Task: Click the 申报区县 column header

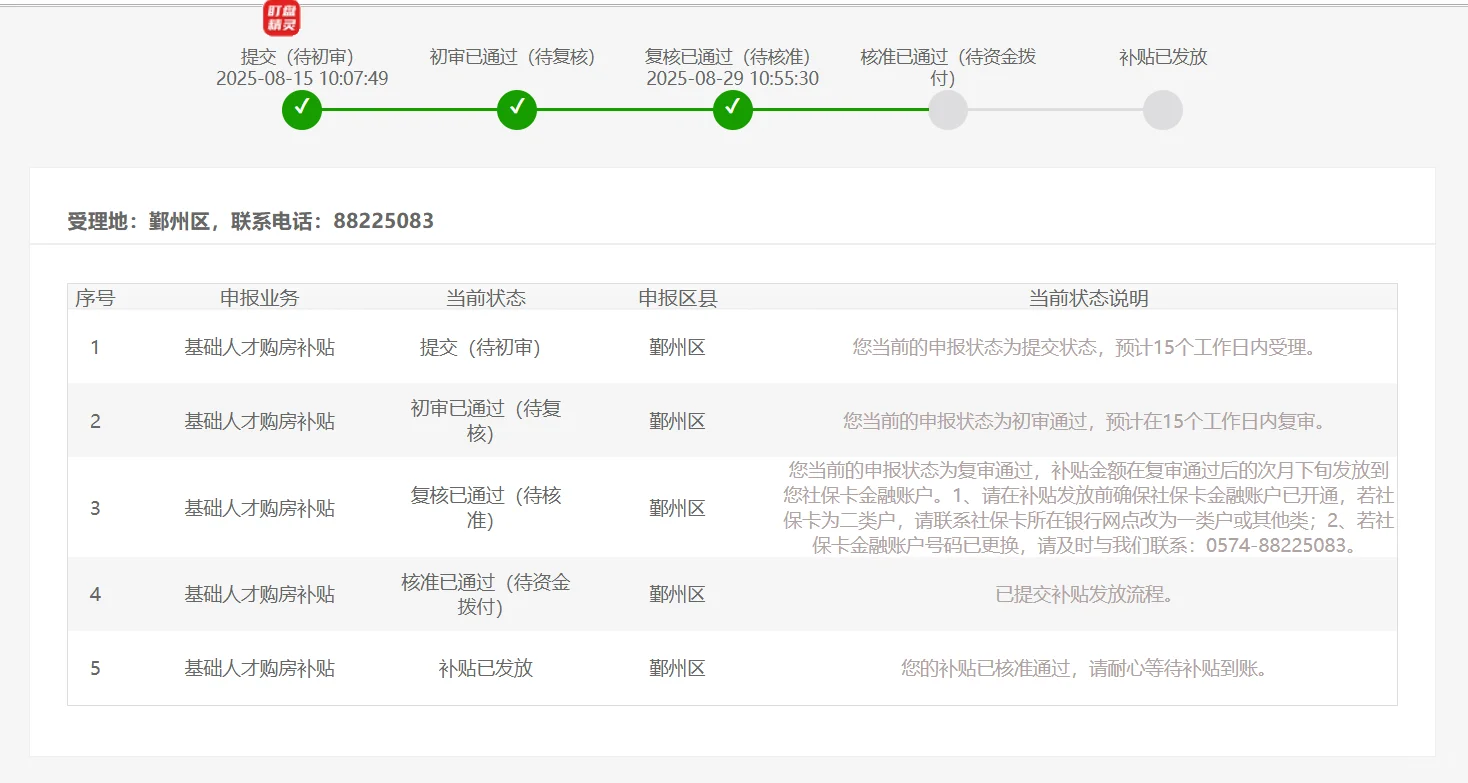Action: point(678,298)
